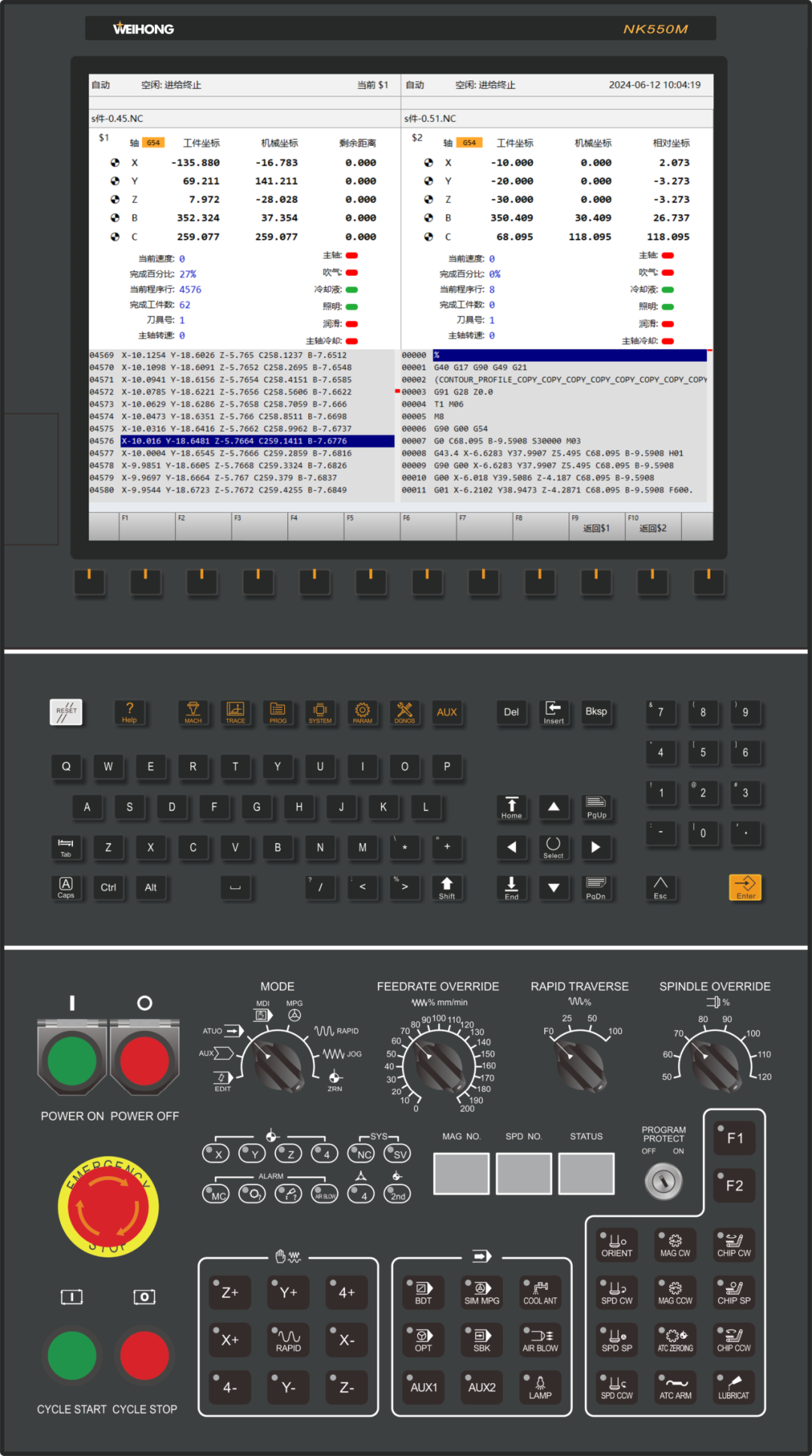This screenshot has width=812, height=1456.
Task: Select the F9 返回$1 softkey
Action: pos(596,526)
